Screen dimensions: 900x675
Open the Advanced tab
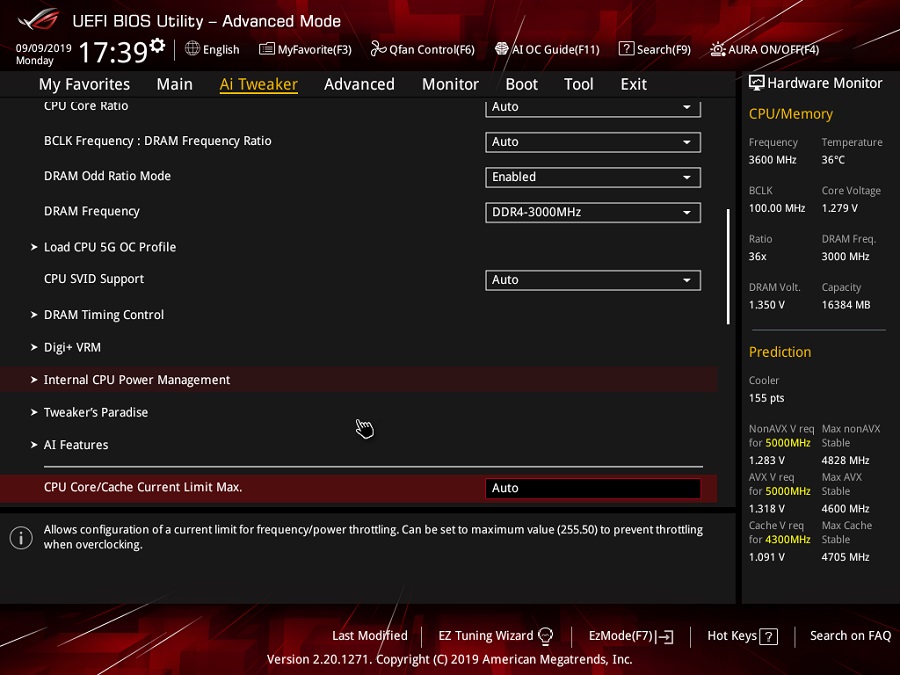point(359,84)
